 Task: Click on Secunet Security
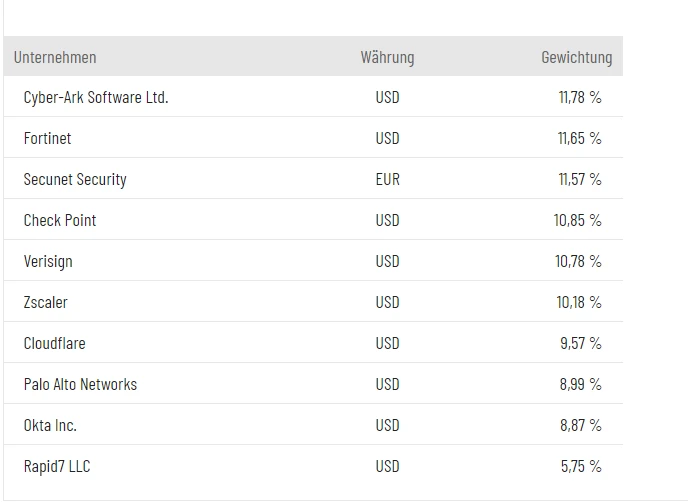(x=75, y=180)
